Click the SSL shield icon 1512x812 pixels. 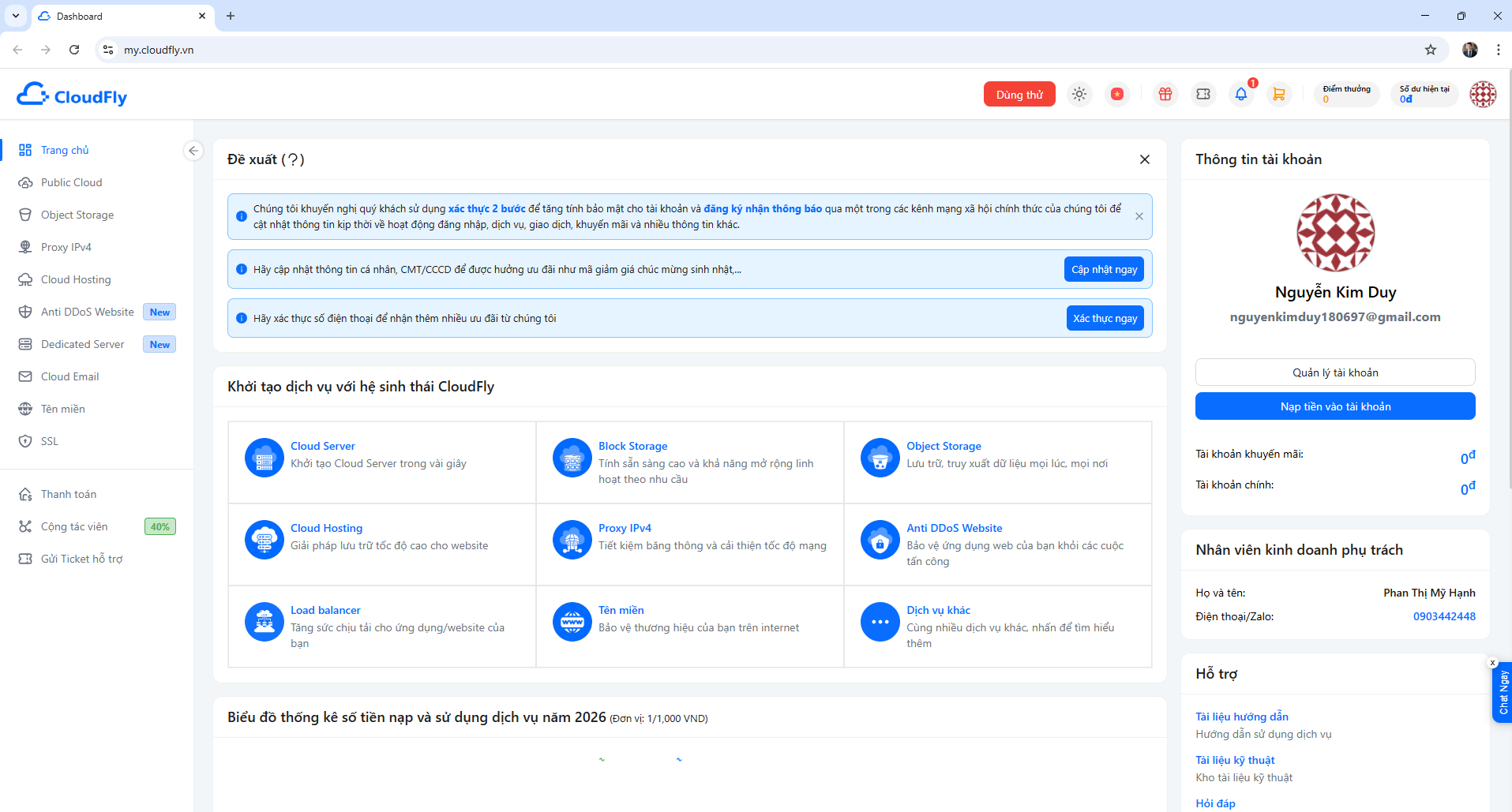pyautogui.click(x=25, y=441)
